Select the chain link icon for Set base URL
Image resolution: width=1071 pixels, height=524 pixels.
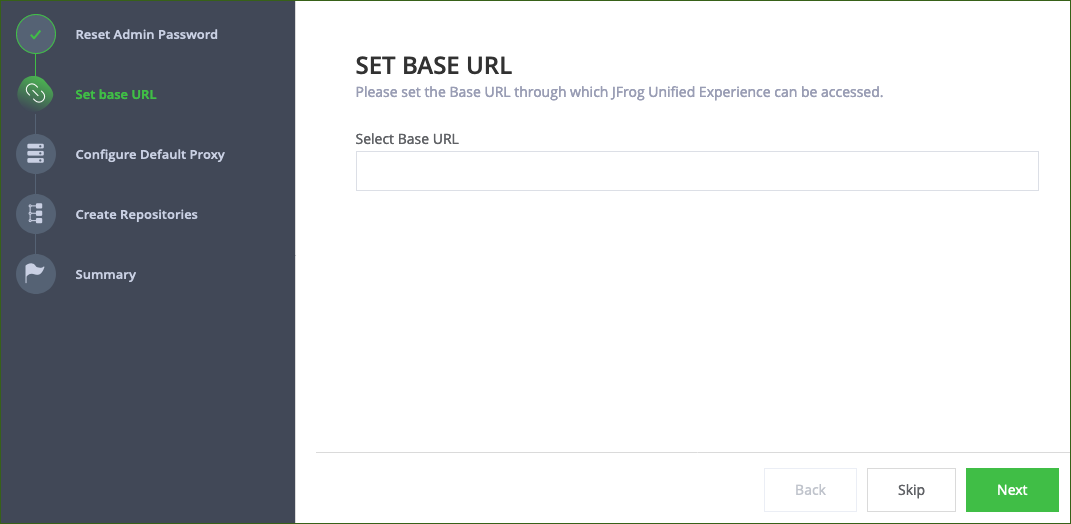(36, 94)
